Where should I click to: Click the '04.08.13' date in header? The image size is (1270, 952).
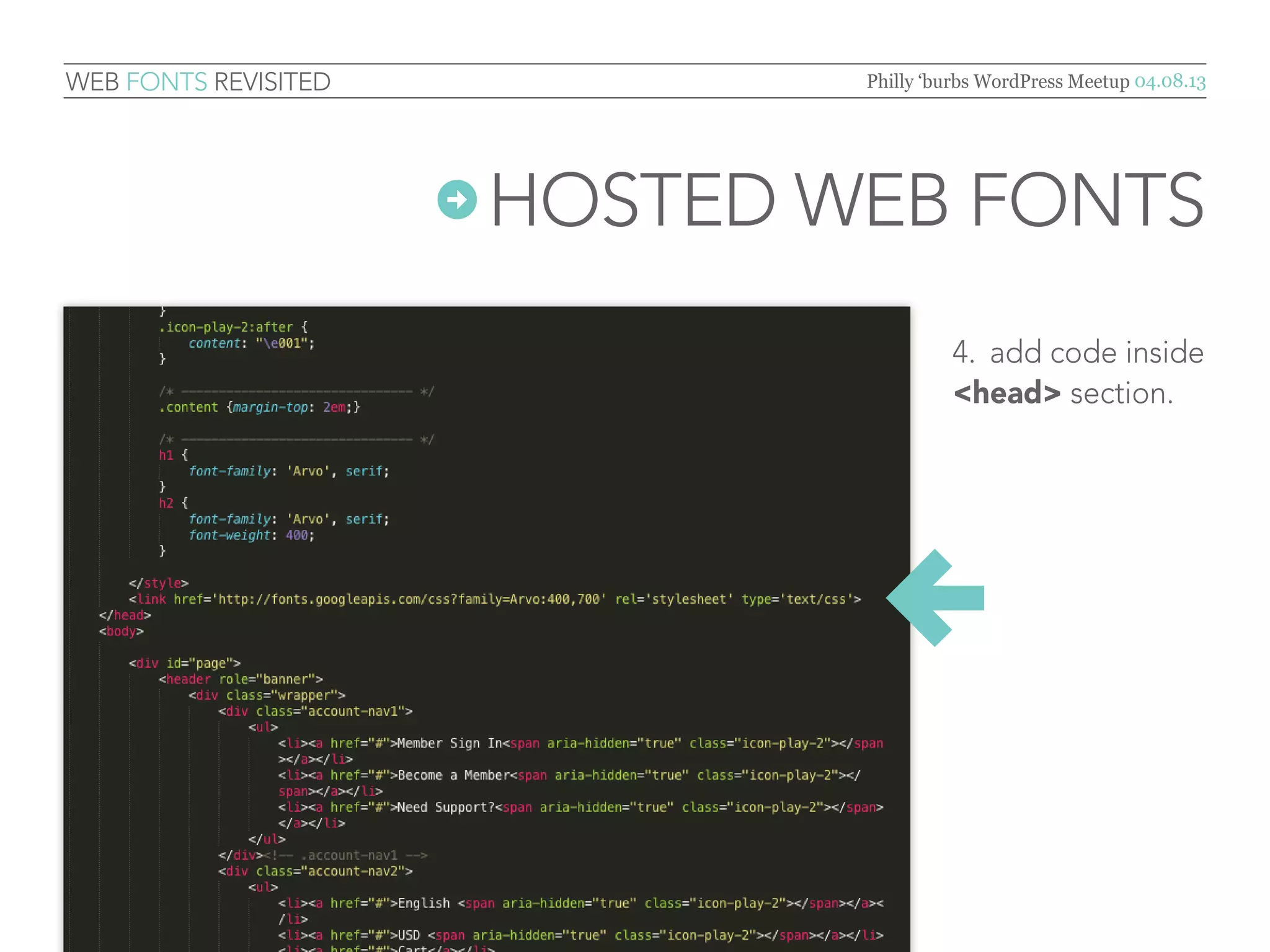tap(1170, 81)
